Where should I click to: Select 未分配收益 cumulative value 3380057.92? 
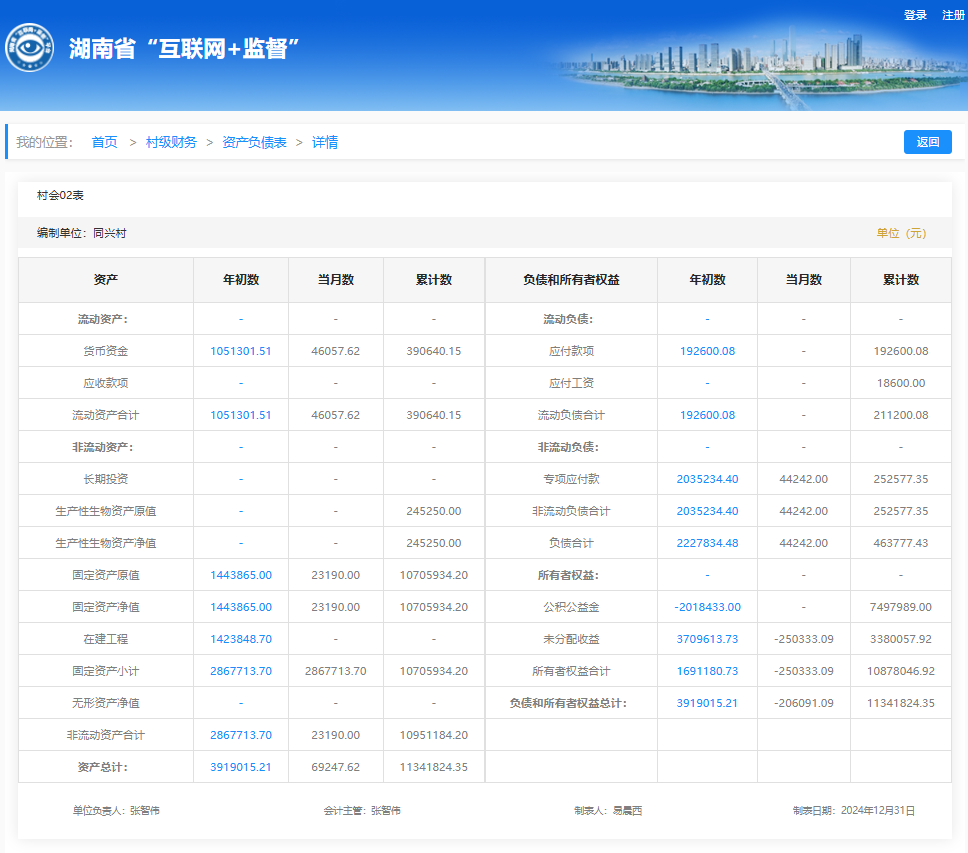point(901,639)
